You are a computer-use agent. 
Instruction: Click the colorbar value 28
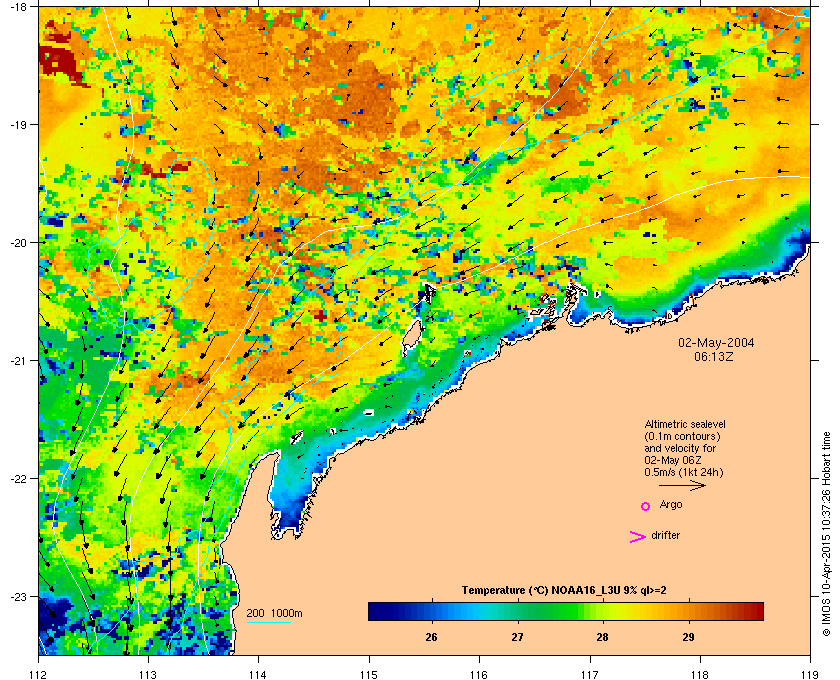point(603,637)
